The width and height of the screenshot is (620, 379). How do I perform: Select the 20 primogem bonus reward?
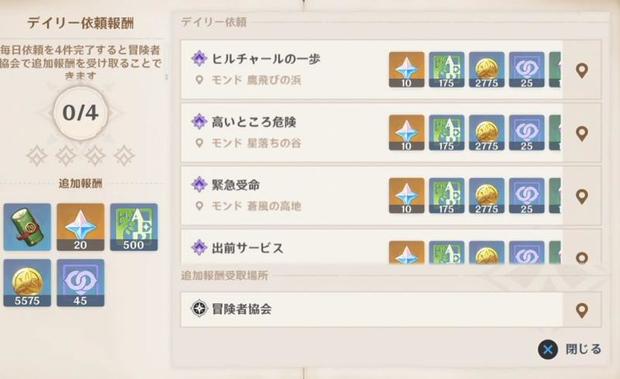click(x=80, y=227)
